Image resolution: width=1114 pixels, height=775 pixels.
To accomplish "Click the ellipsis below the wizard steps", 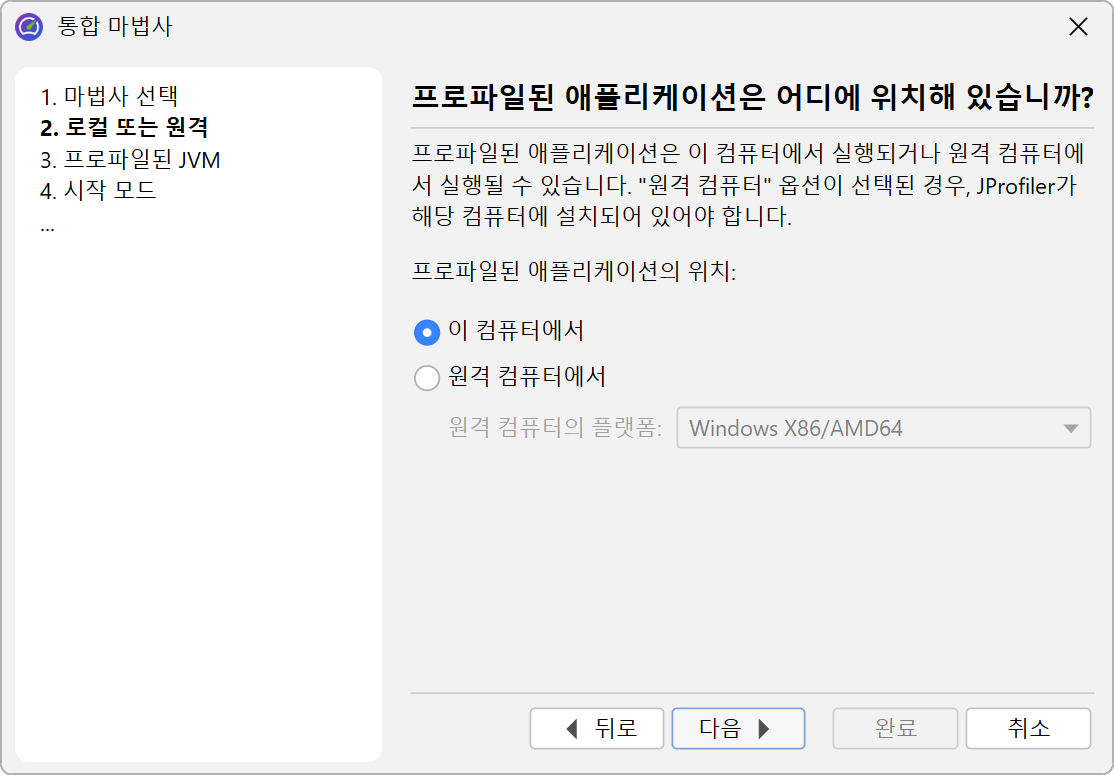I will [48, 227].
